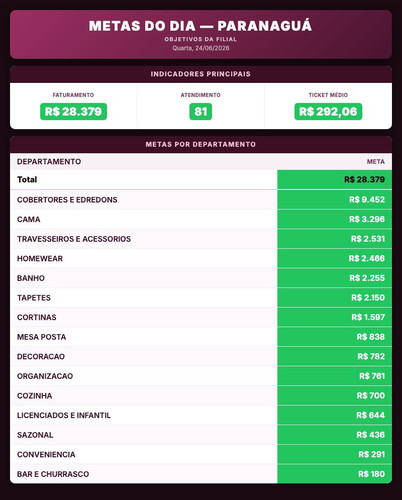
Task: Select the Banho department row
Action: pos(201,278)
